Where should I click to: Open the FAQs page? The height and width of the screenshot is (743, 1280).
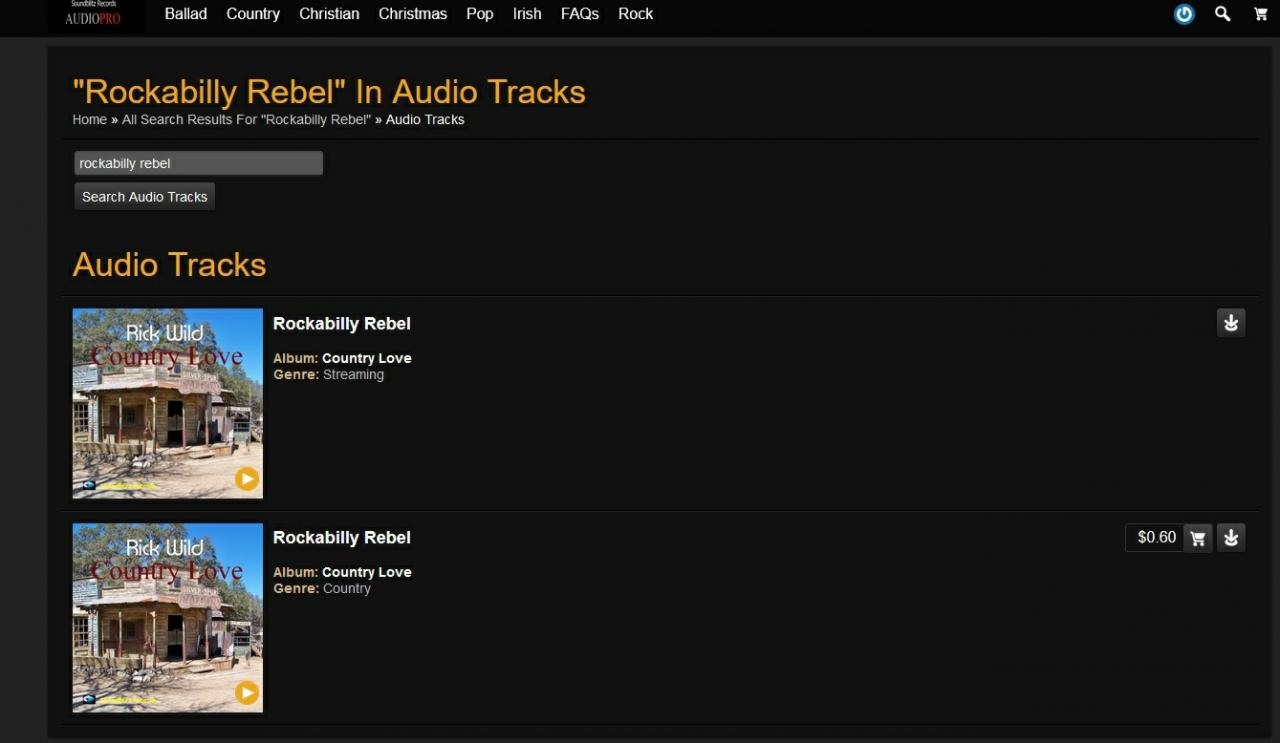[x=580, y=14]
